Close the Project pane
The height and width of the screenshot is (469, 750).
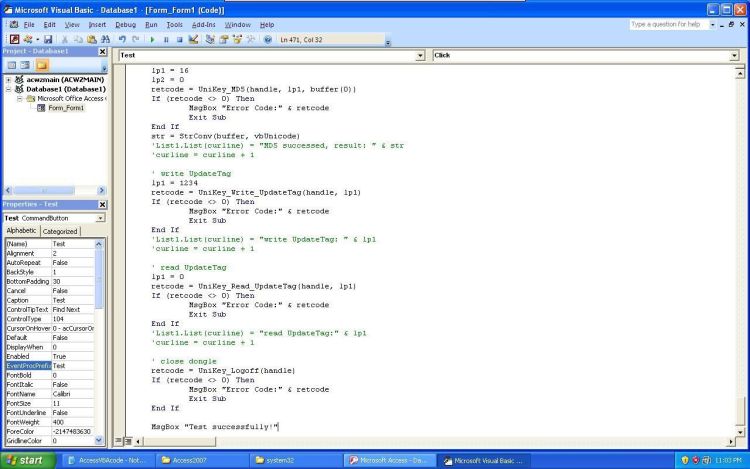click(x=102, y=51)
